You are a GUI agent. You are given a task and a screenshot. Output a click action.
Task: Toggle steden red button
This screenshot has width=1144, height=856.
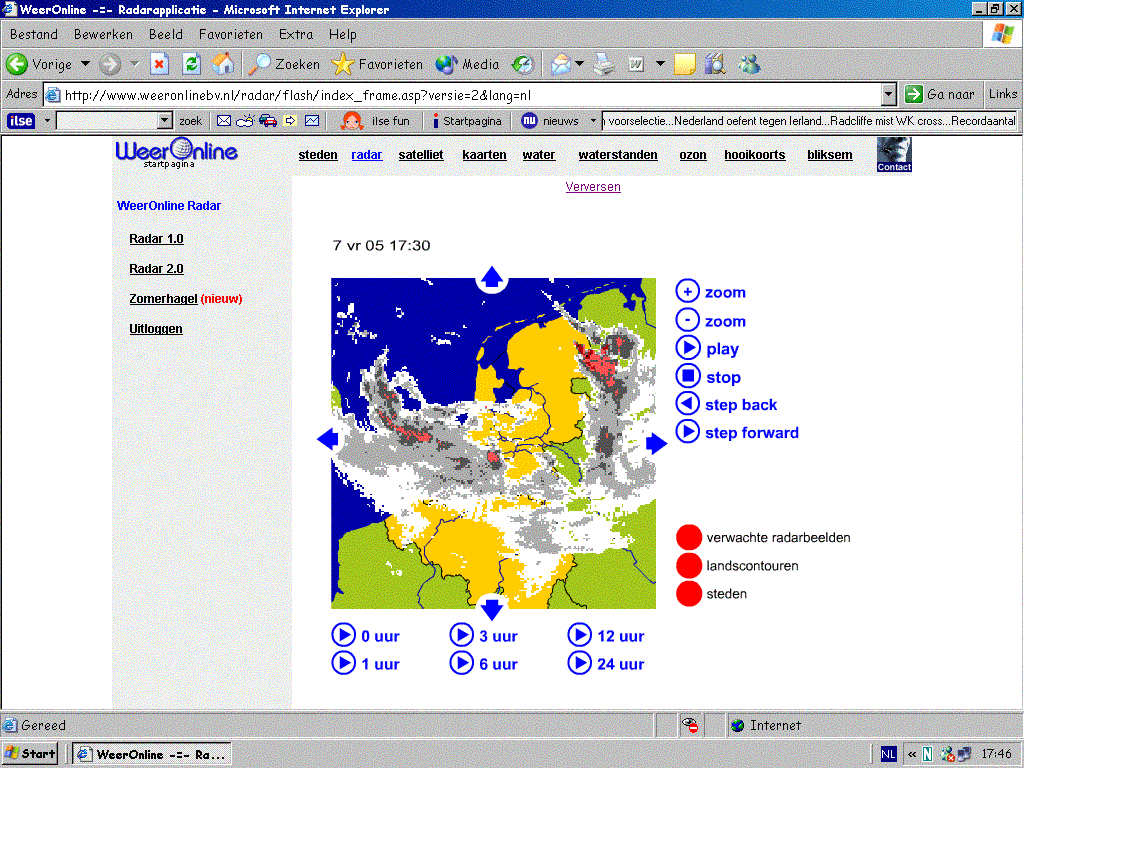pyautogui.click(x=689, y=593)
